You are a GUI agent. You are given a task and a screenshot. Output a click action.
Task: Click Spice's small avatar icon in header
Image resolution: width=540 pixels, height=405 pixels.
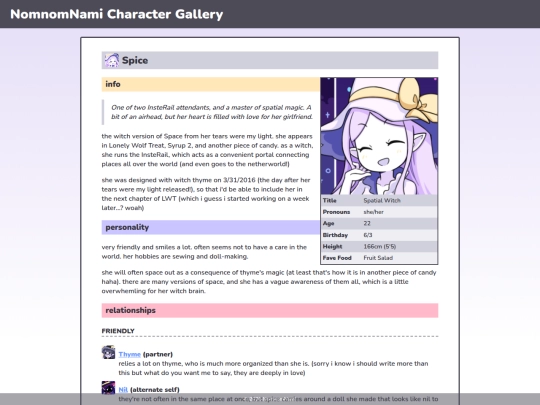112,60
